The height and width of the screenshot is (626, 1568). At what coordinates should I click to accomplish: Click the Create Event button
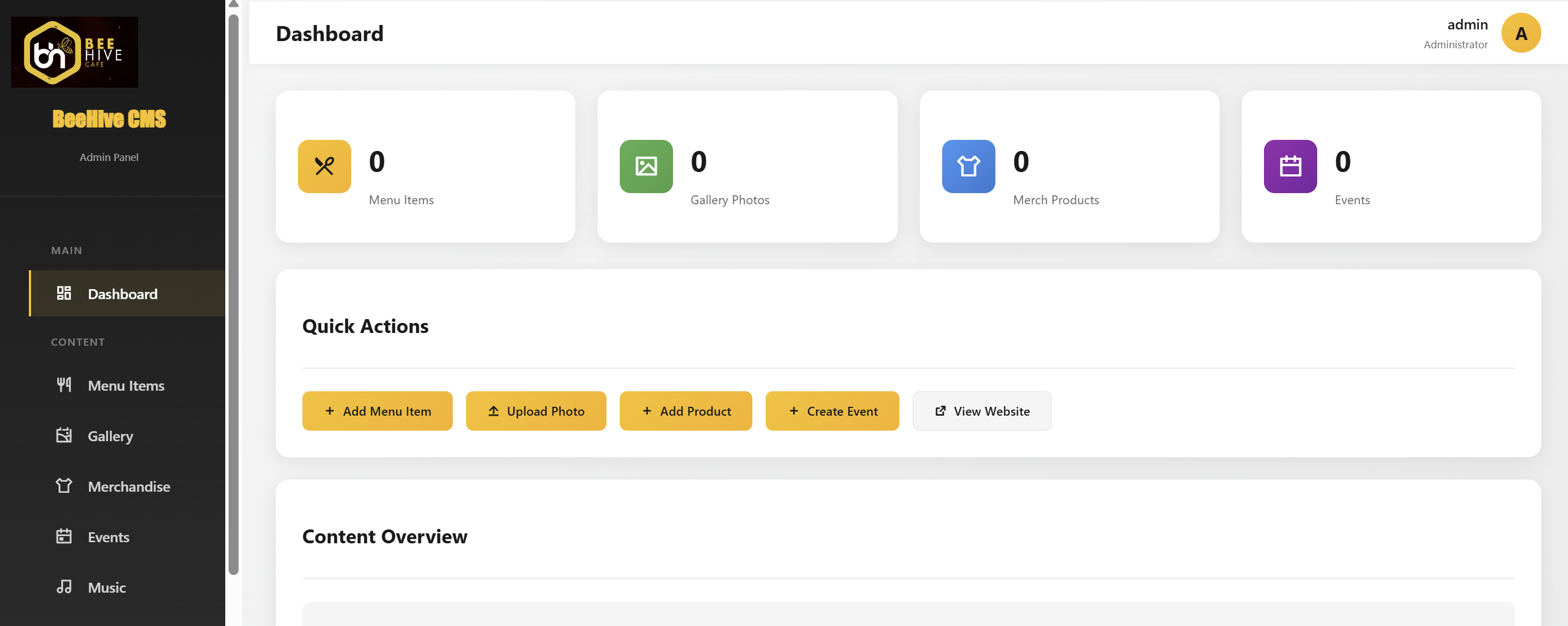pos(832,411)
